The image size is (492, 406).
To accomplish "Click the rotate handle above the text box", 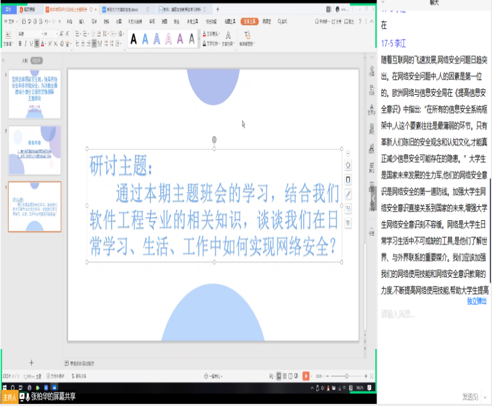I will [x=214, y=139].
